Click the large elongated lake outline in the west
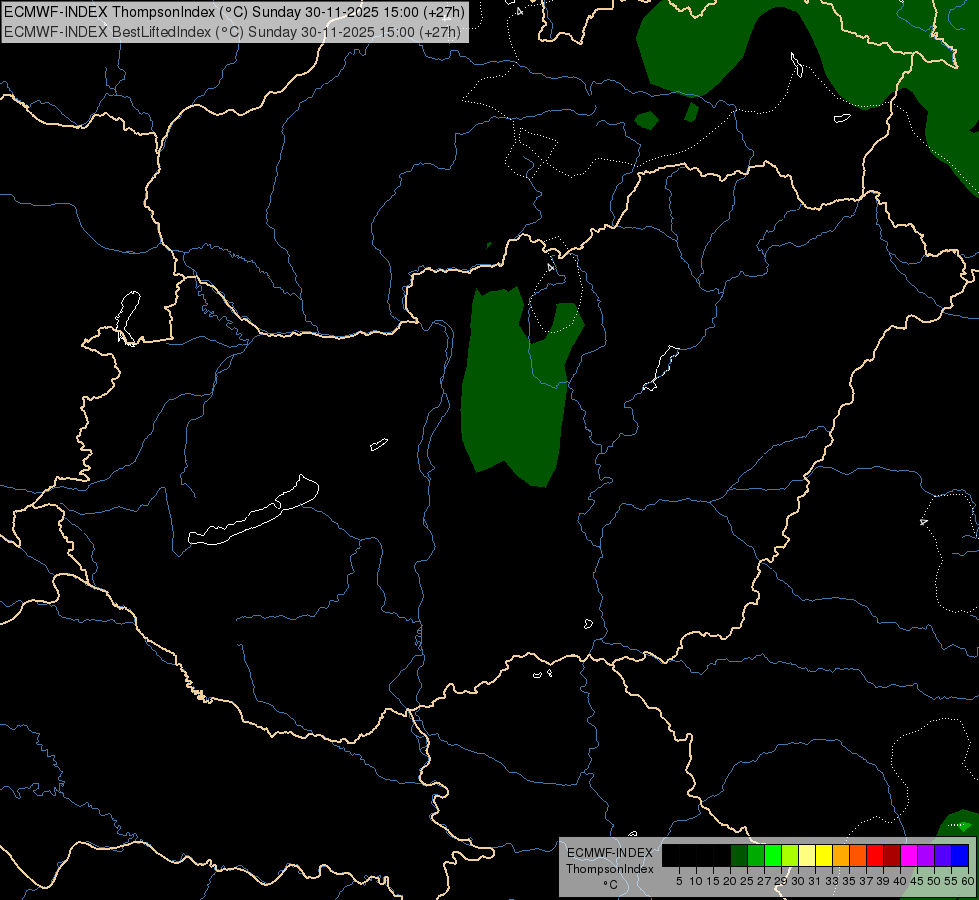The image size is (979, 900). [254, 511]
